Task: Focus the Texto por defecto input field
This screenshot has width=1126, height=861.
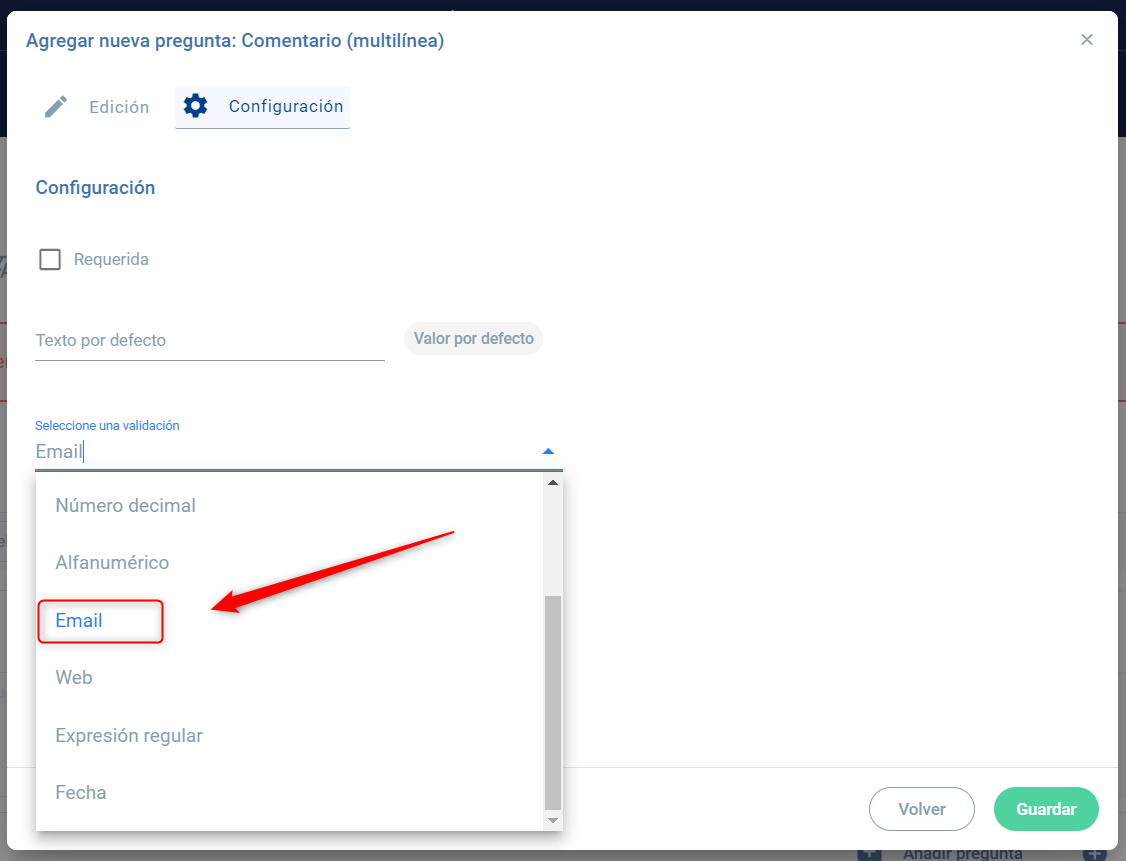Action: pyautogui.click(x=209, y=340)
